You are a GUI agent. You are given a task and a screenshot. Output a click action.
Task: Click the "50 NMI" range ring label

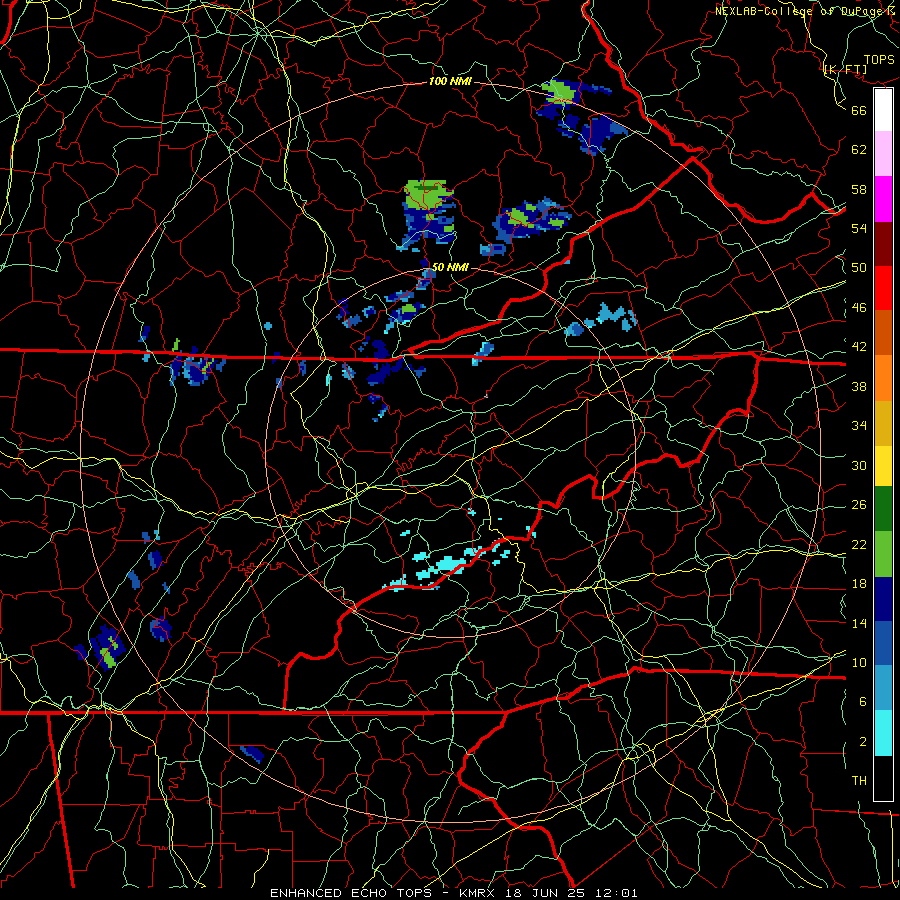pos(449,267)
